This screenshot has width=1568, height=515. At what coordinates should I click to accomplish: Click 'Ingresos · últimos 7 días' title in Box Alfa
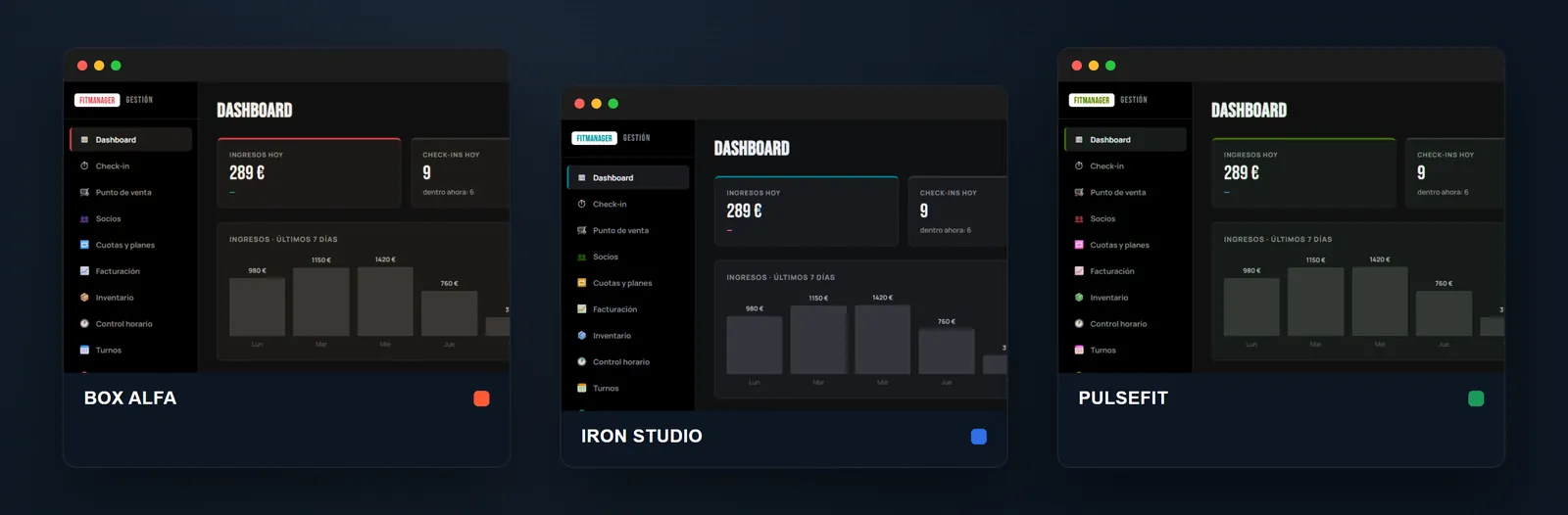click(x=283, y=239)
